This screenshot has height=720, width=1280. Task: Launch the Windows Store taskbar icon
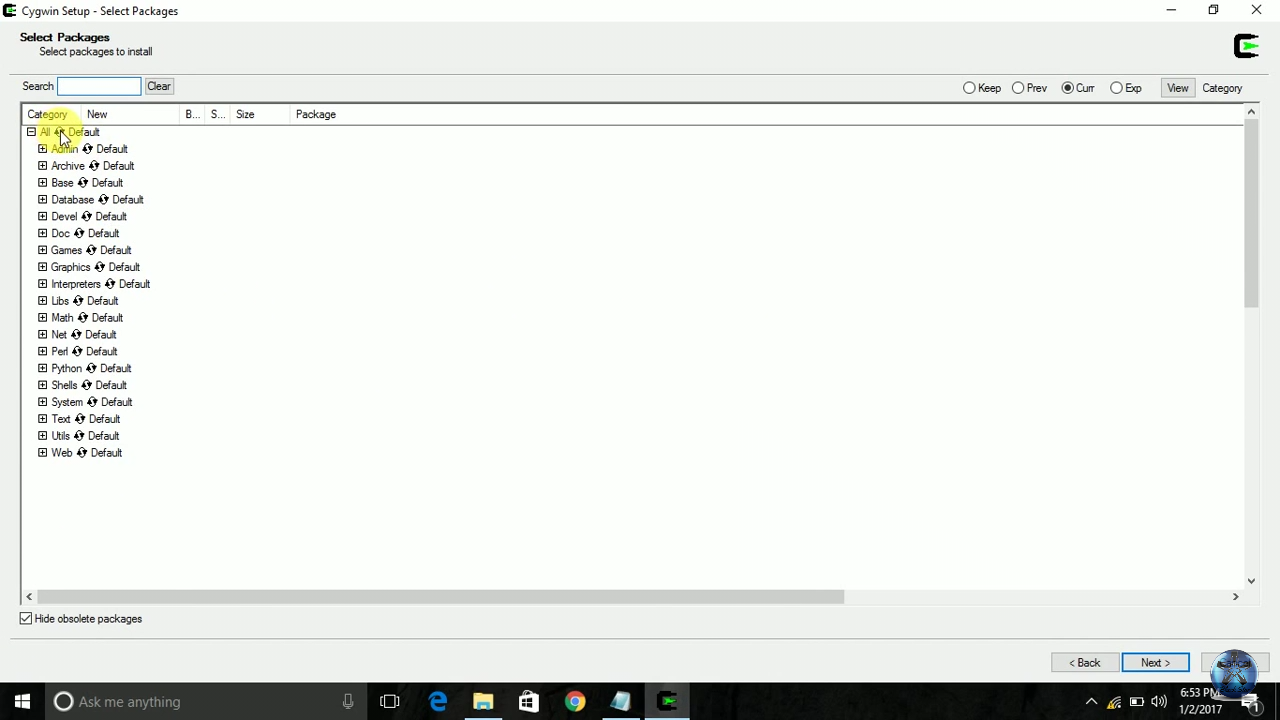pos(529,702)
